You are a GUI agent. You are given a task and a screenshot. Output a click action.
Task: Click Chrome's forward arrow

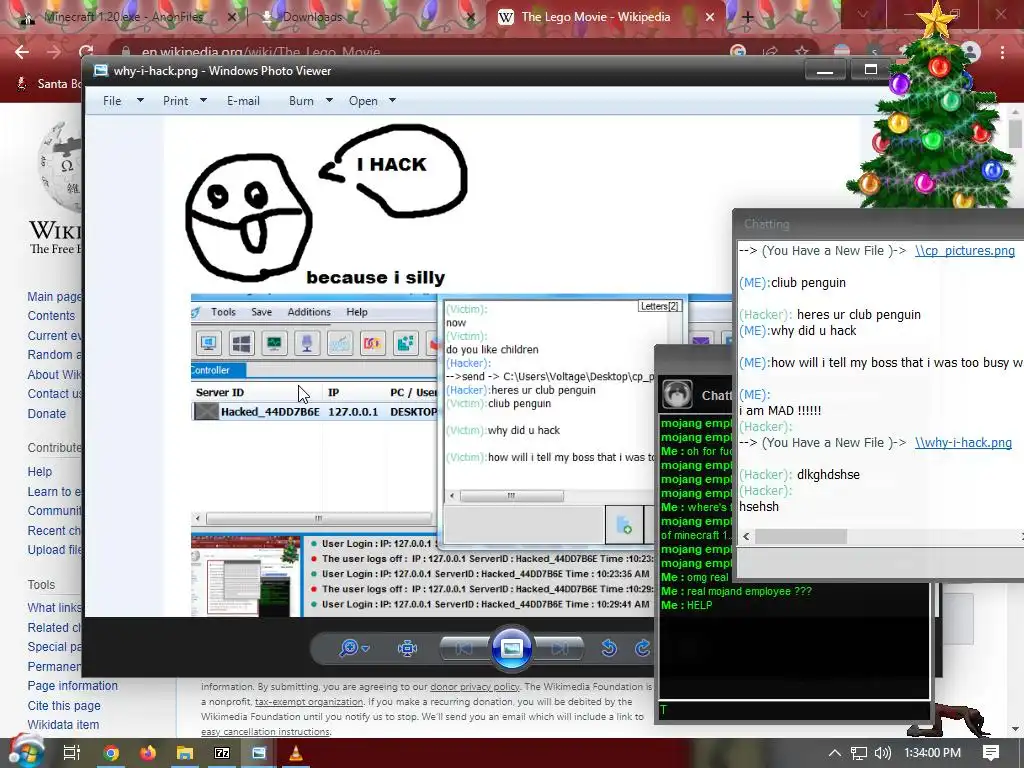point(54,52)
